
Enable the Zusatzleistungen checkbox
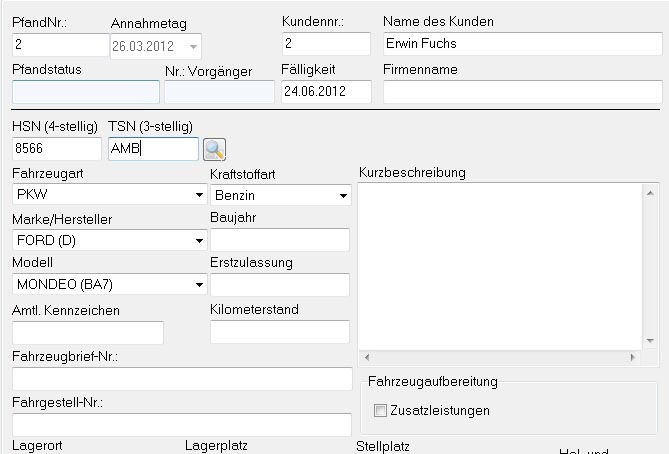[380, 410]
